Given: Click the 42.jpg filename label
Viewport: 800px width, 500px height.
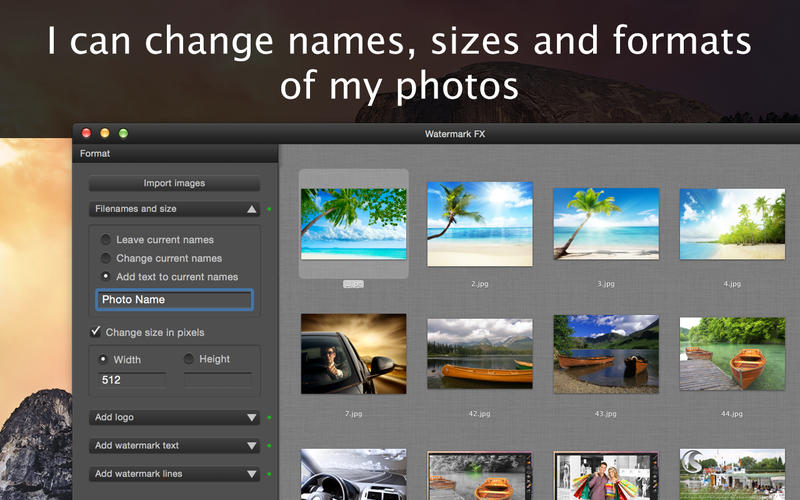Looking at the screenshot, I should [480, 414].
